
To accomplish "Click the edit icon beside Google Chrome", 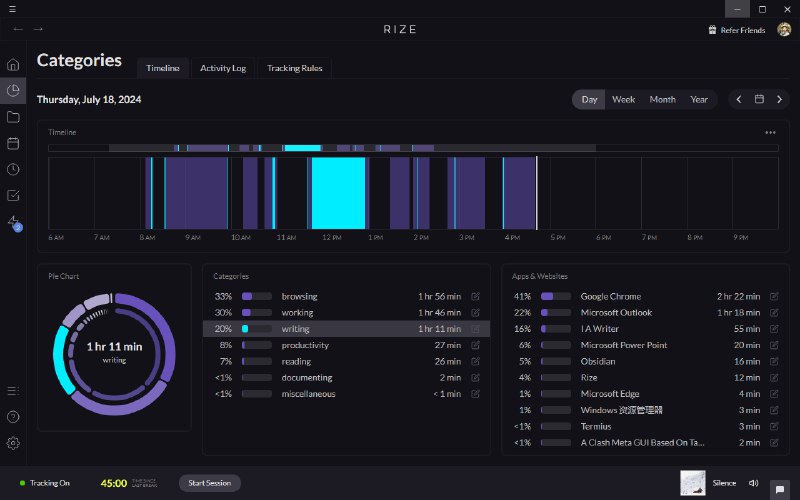I will pyautogui.click(x=774, y=297).
